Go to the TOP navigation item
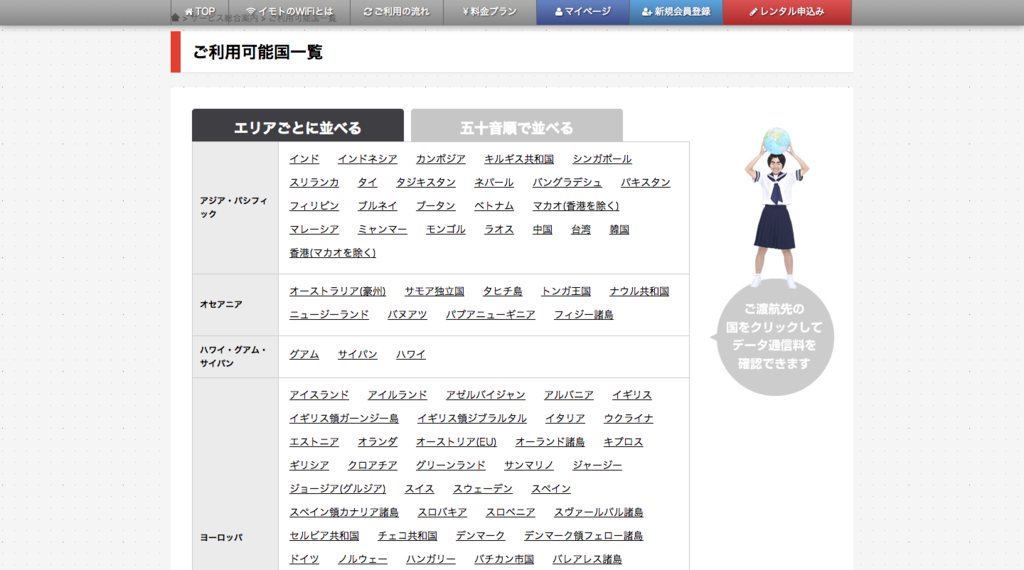Image resolution: width=1024 pixels, height=570 pixels. [x=200, y=12]
